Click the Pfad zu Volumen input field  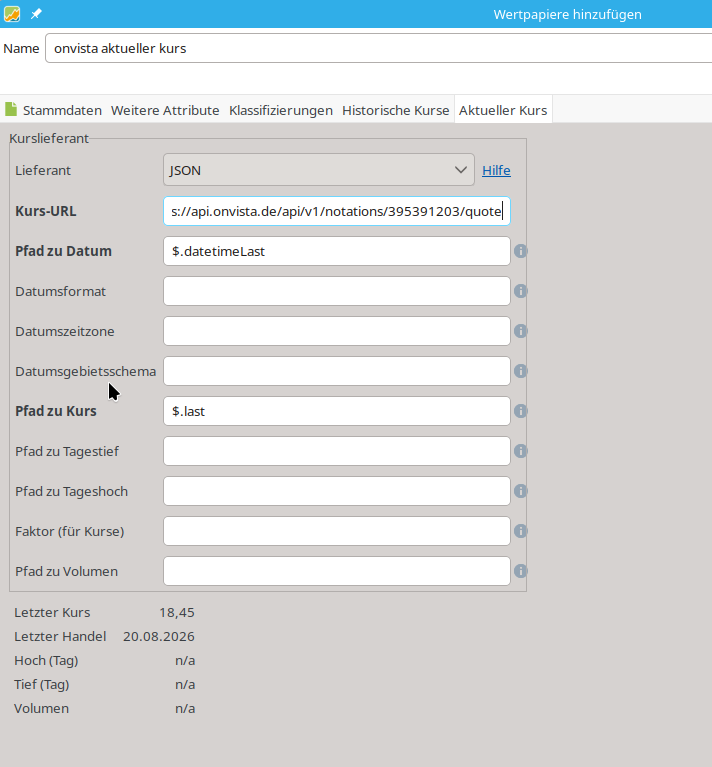(337, 571)
